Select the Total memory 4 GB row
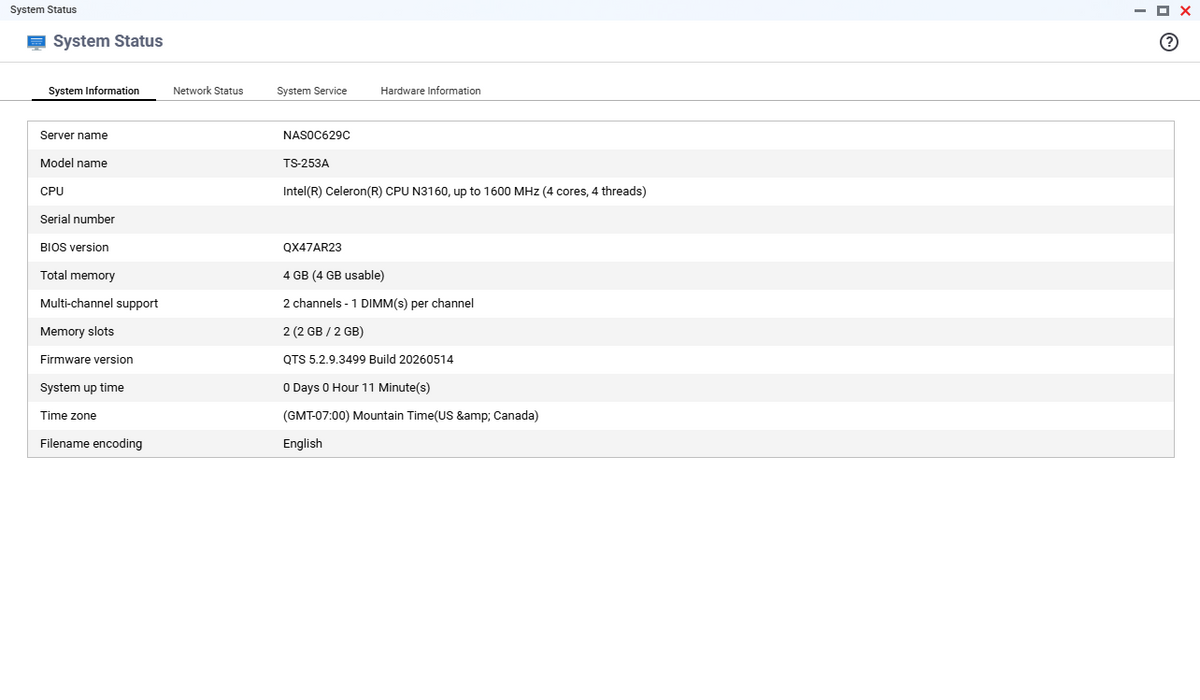The width and height of the screenshot is (1200, 700). click(600, 275)
